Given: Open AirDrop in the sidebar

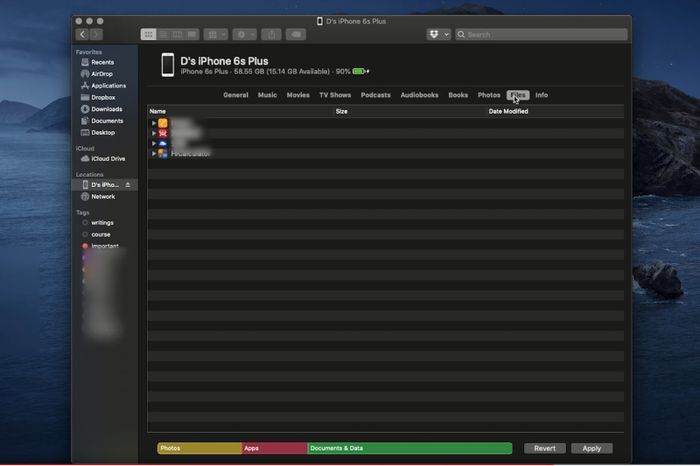Looking at the screenshot, I should point(101,74).
